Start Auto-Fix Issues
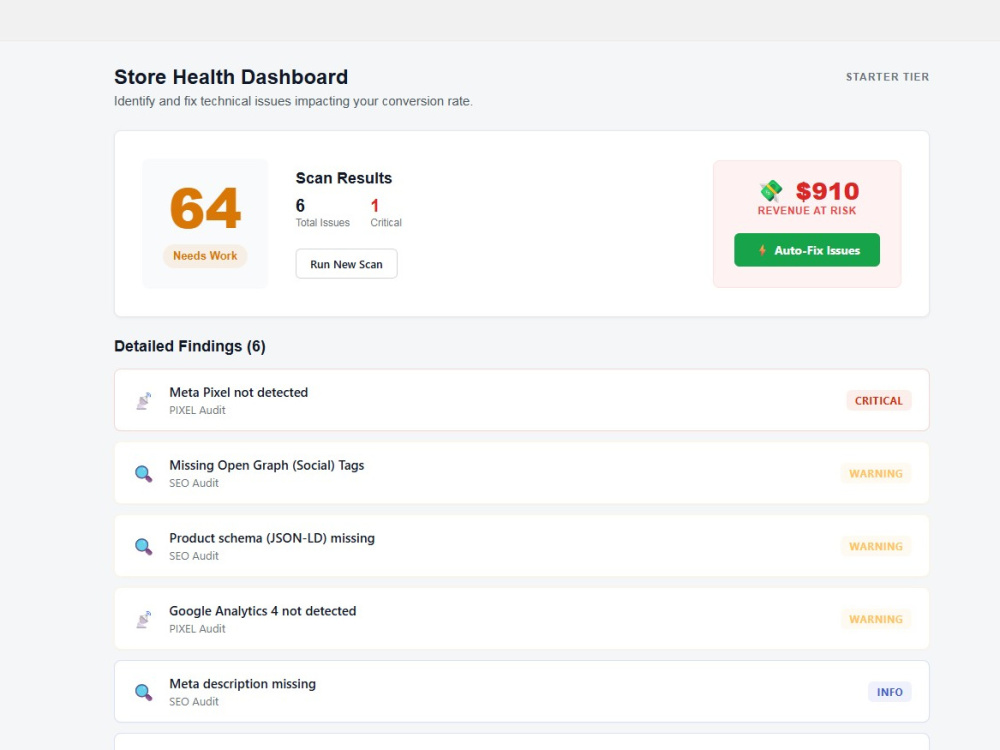The image size is (1000, 750). coord(807,250)
